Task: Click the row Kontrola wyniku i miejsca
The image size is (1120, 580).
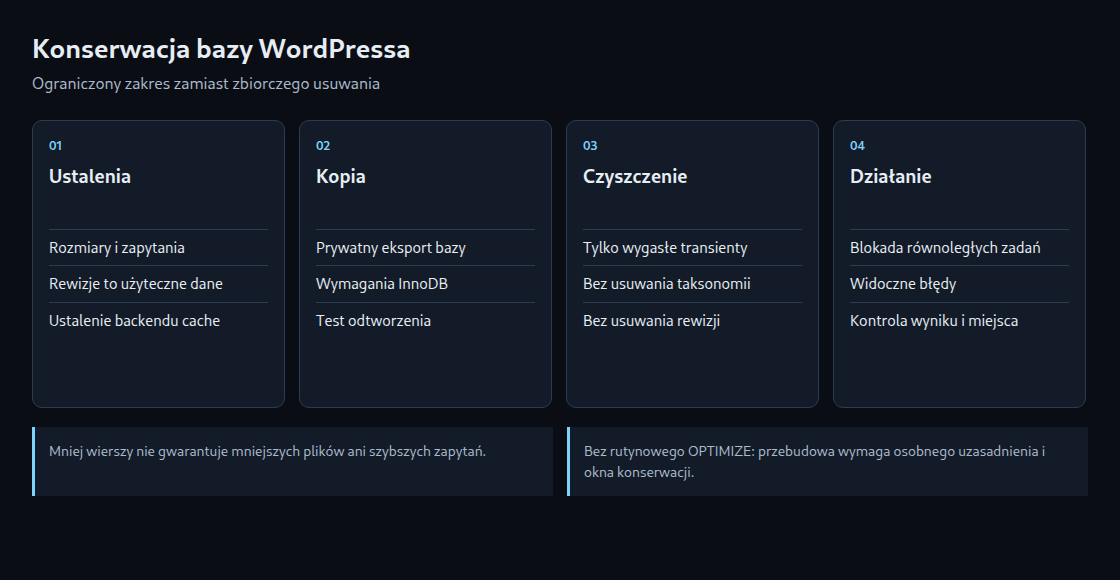Action: (x=959, y=321)
